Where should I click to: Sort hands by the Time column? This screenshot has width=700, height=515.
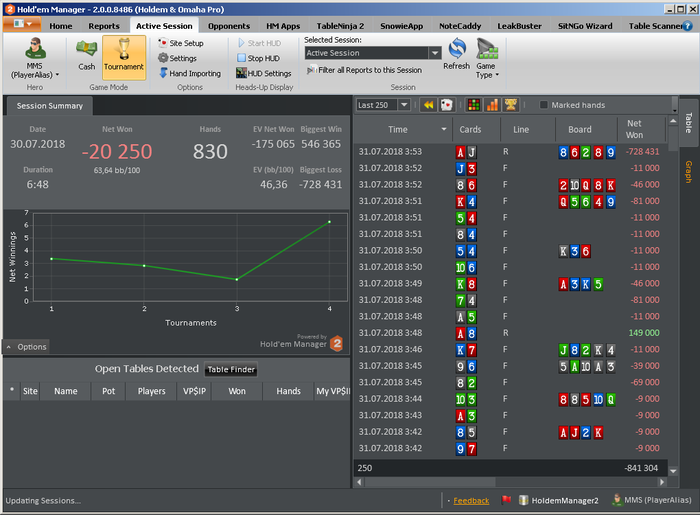point(403,129)
